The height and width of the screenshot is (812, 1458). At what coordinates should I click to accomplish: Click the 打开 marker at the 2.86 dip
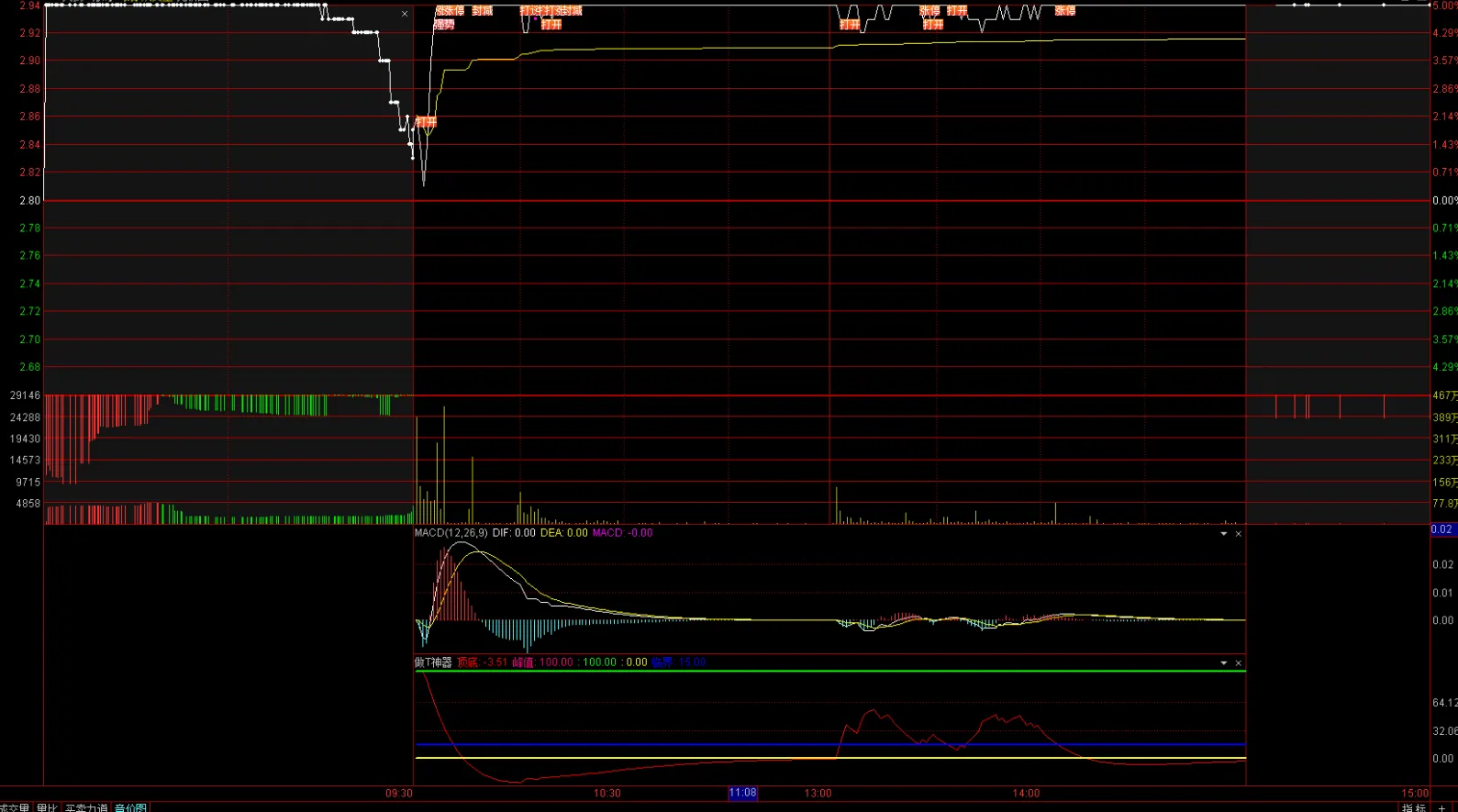427,121
